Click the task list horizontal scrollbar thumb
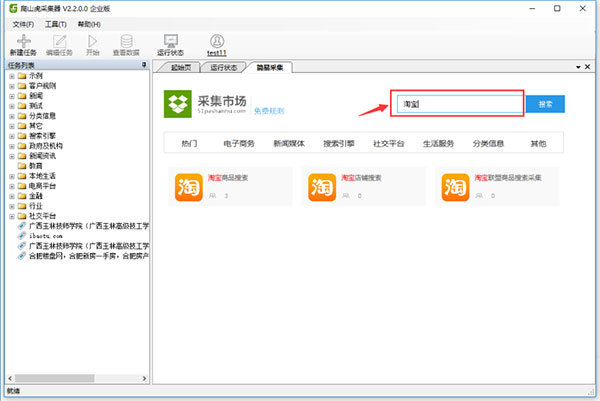This screenshot has width=600, height=401. point(54,378)
